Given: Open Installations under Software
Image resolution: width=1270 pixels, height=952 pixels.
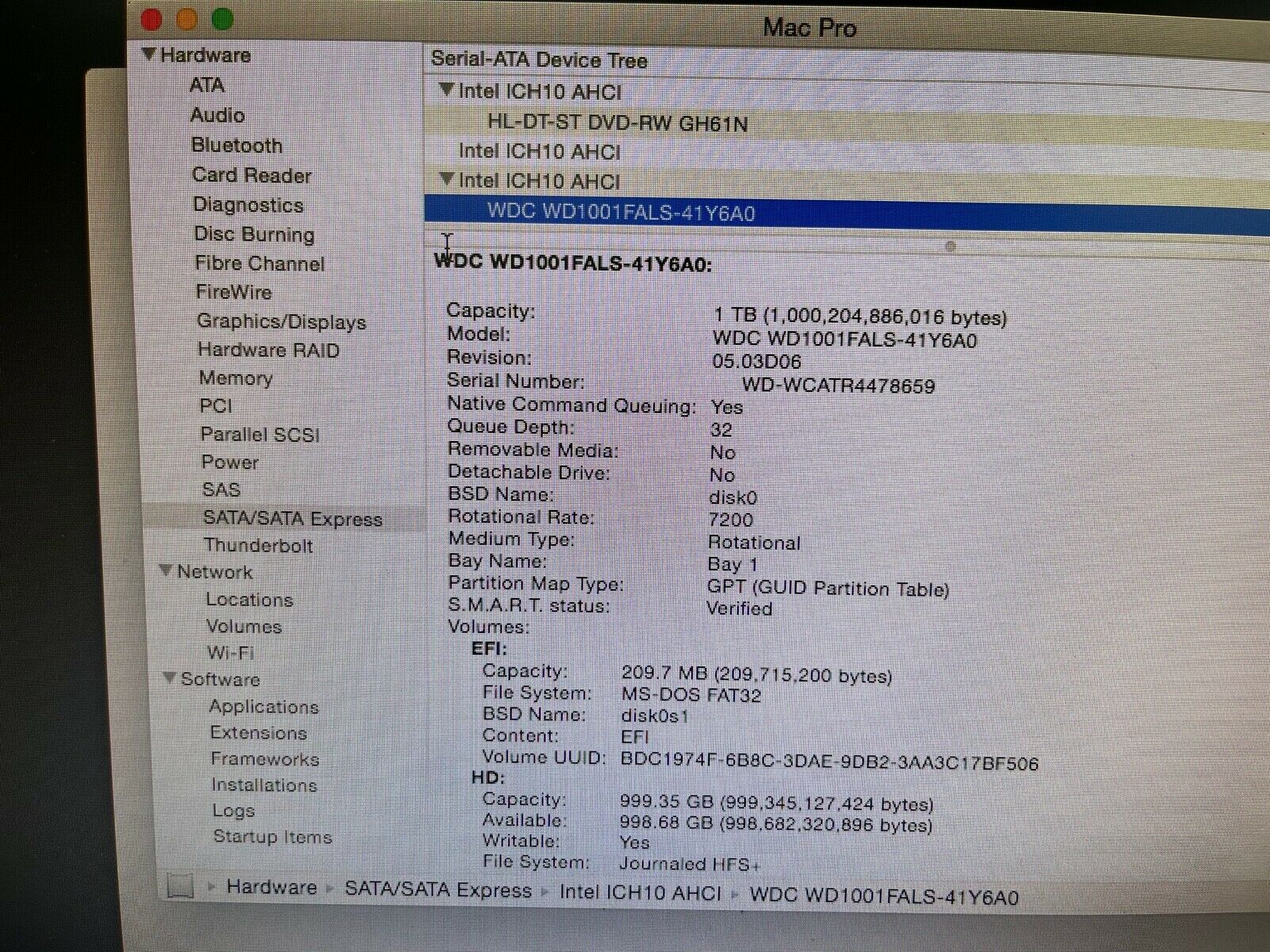Looking at the screenshot, I should click(x=264, y=785).
